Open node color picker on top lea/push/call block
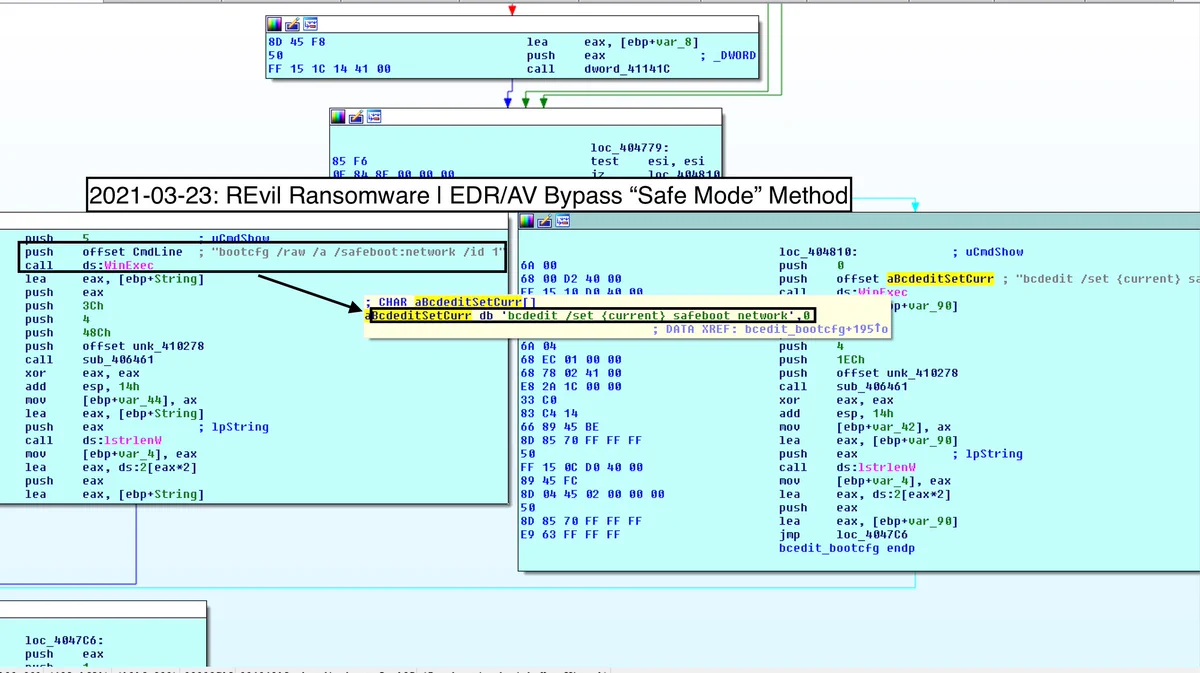This screenshot has width=1200, height=673. (274, 23)
